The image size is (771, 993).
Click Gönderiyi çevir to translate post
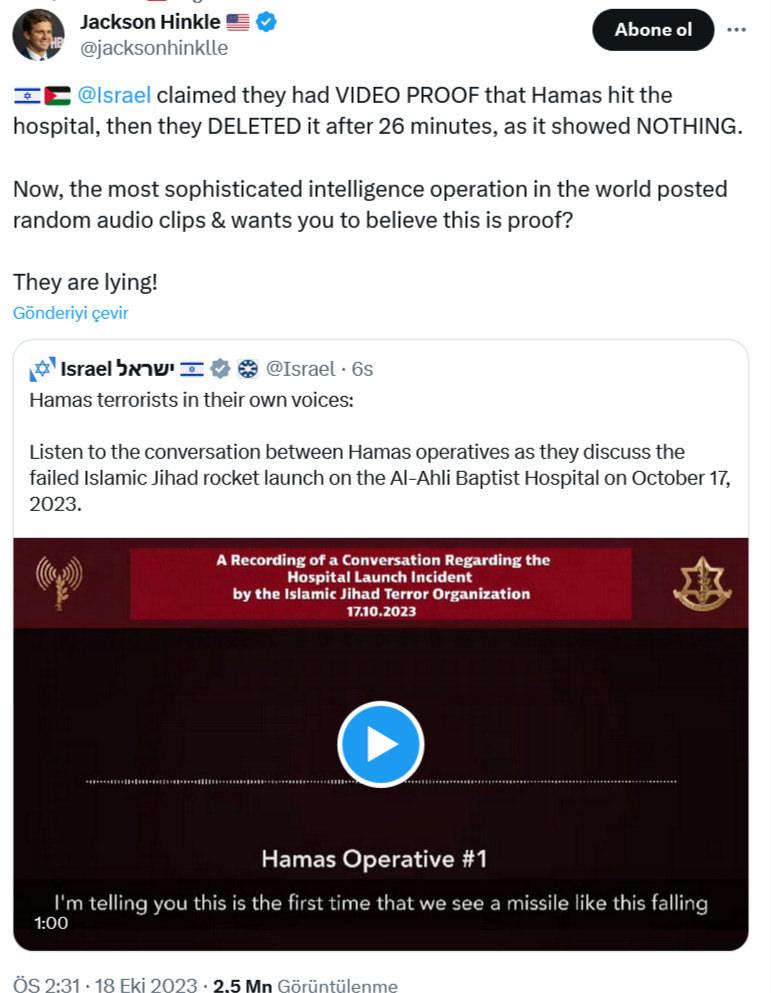click(x=71, y=313)
